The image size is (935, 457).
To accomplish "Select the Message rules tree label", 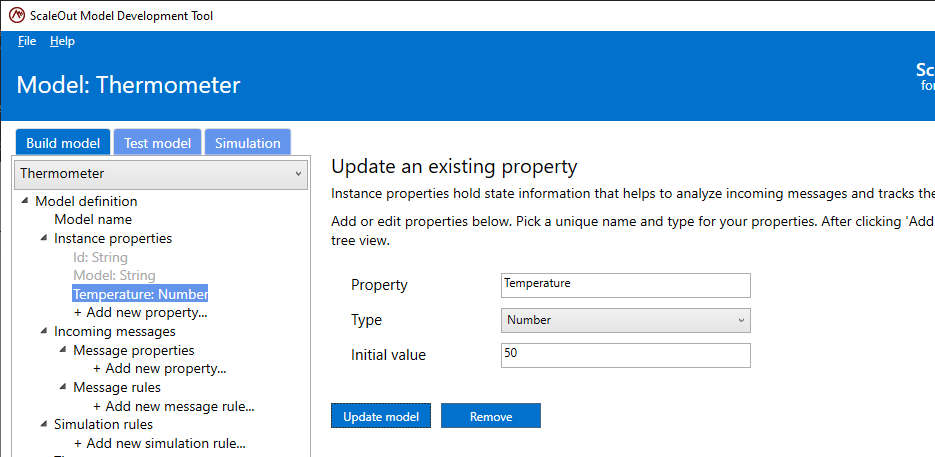I will 117,387.
